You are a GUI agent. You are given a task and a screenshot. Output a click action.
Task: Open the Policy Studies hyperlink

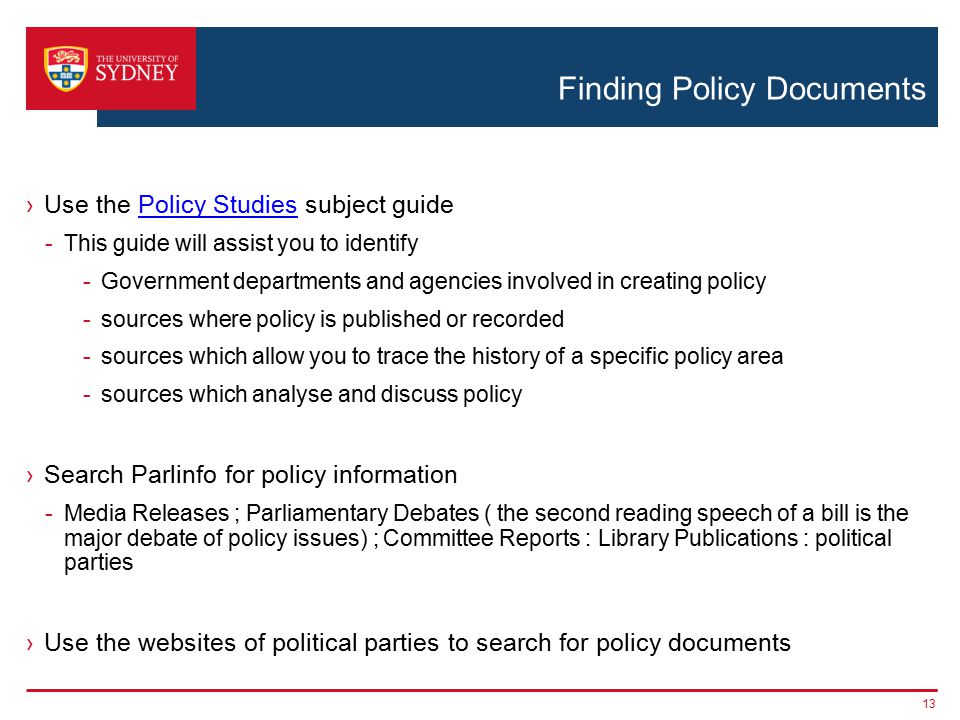coord(217,204)
